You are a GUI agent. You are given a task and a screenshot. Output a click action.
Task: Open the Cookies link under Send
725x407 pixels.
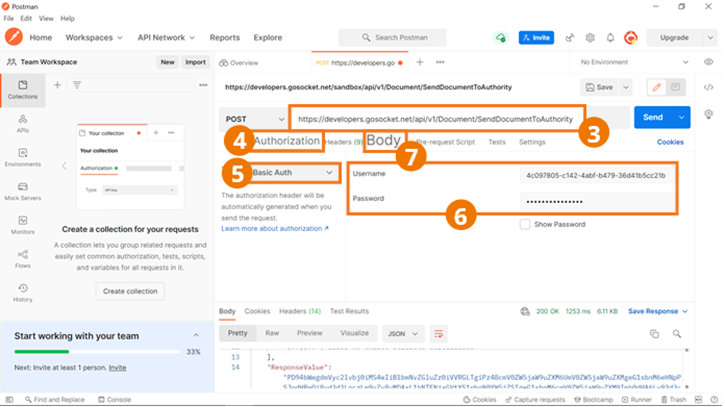[x=670, y=142]
